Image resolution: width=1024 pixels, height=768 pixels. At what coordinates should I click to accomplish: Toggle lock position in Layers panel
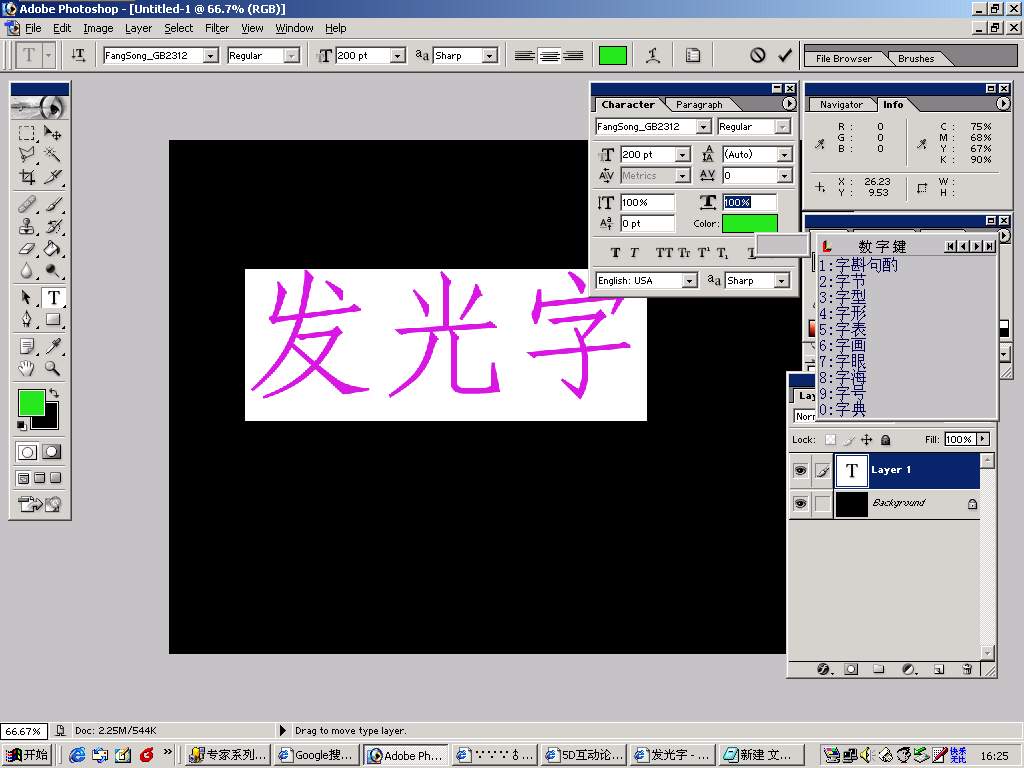click(867, 440)
